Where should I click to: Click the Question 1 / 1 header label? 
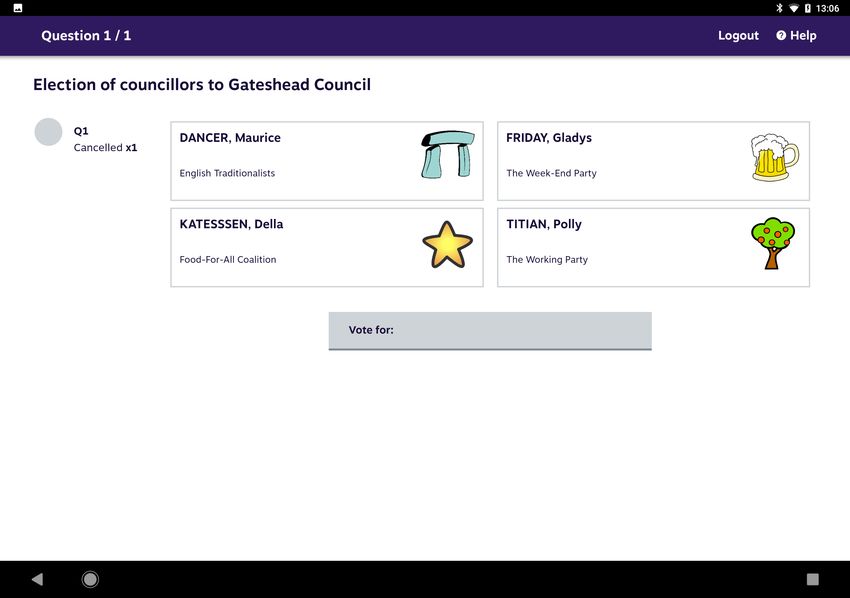tap(86, 35)
